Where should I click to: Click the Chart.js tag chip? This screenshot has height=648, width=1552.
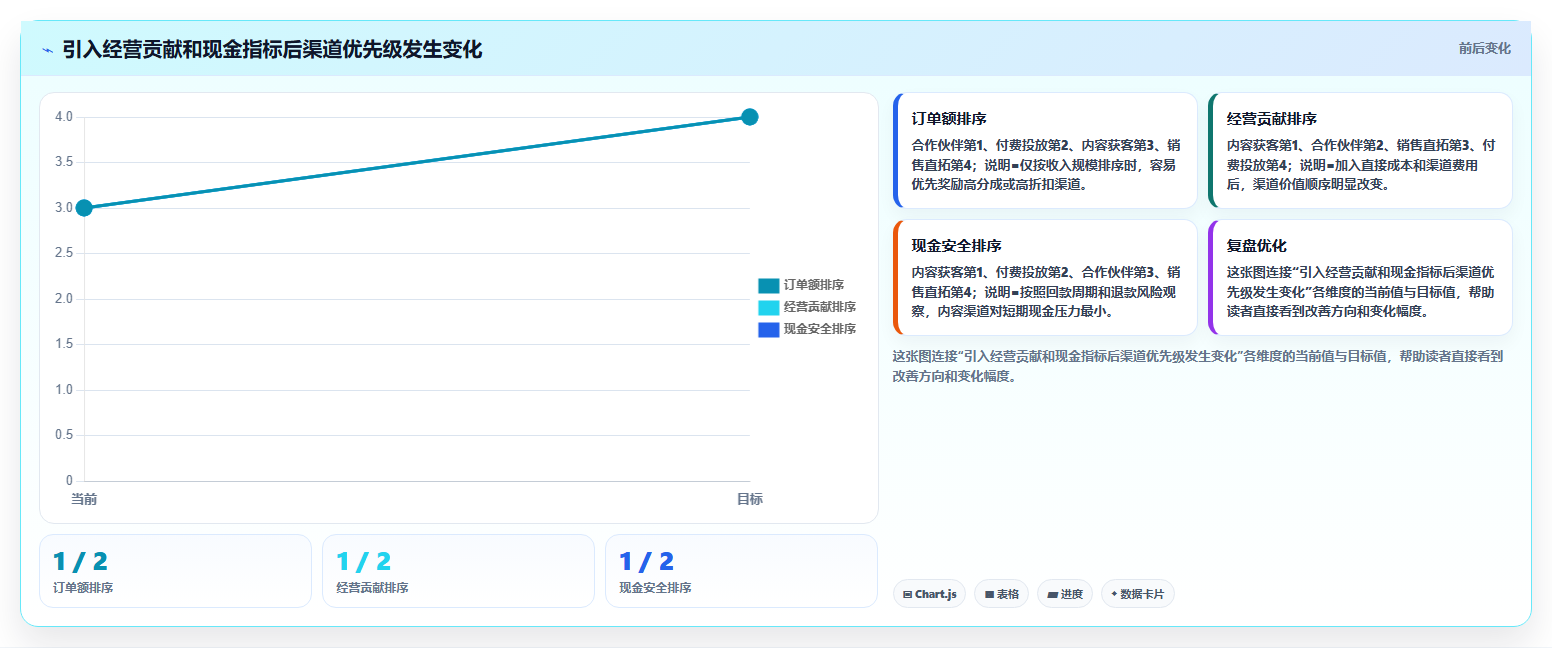929,594
